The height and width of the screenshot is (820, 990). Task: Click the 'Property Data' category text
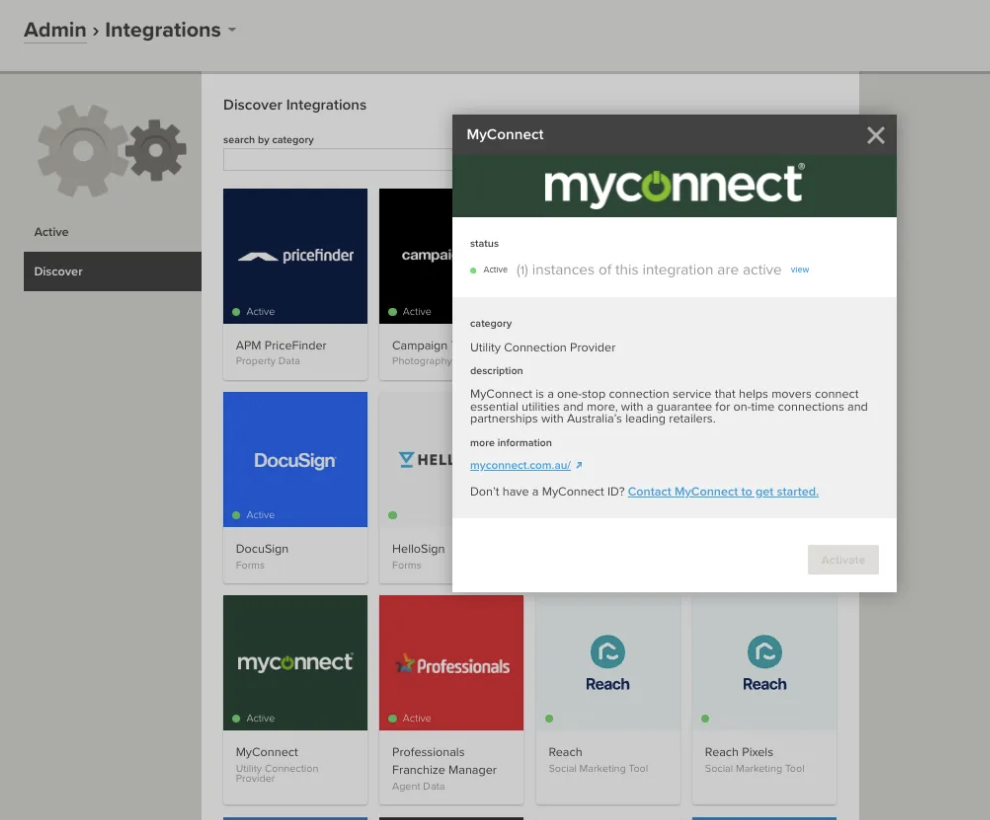268,361
